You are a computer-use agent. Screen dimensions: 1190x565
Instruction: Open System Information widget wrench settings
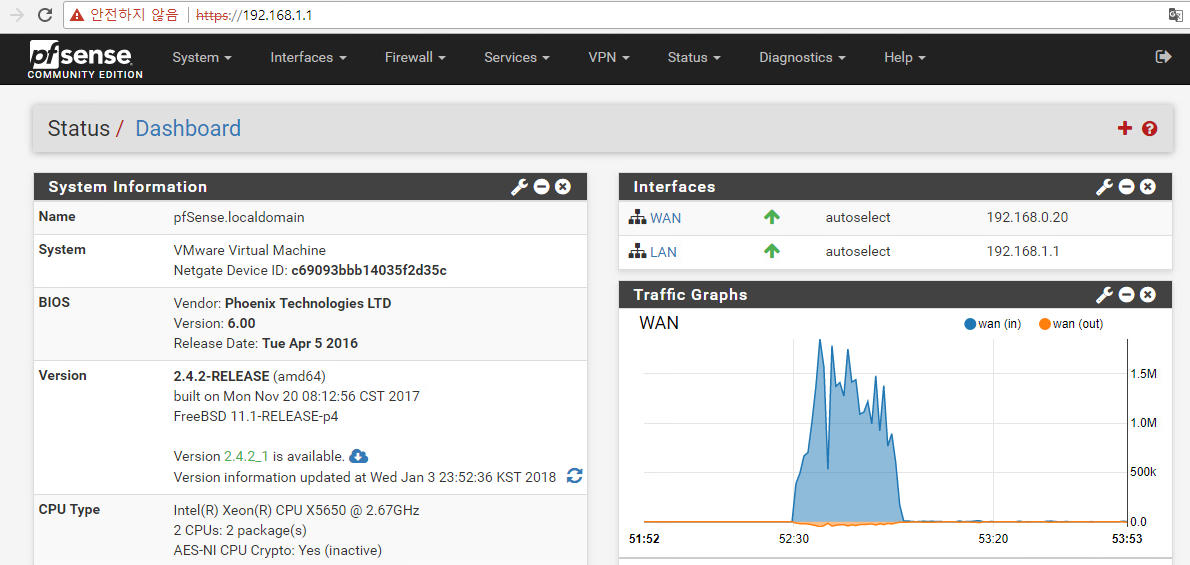click(x=519, y=187)
